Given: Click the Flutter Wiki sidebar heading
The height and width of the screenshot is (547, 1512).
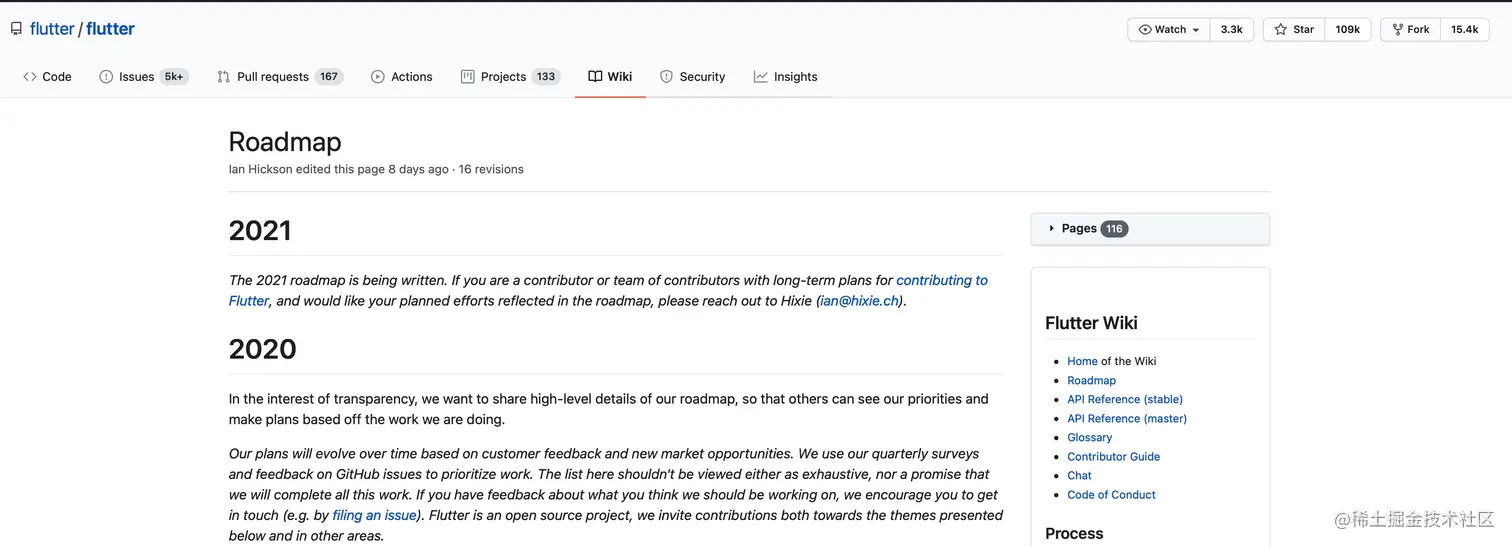Looking at the screenshot, I should pyautogui.click(x=1091, y=322).
